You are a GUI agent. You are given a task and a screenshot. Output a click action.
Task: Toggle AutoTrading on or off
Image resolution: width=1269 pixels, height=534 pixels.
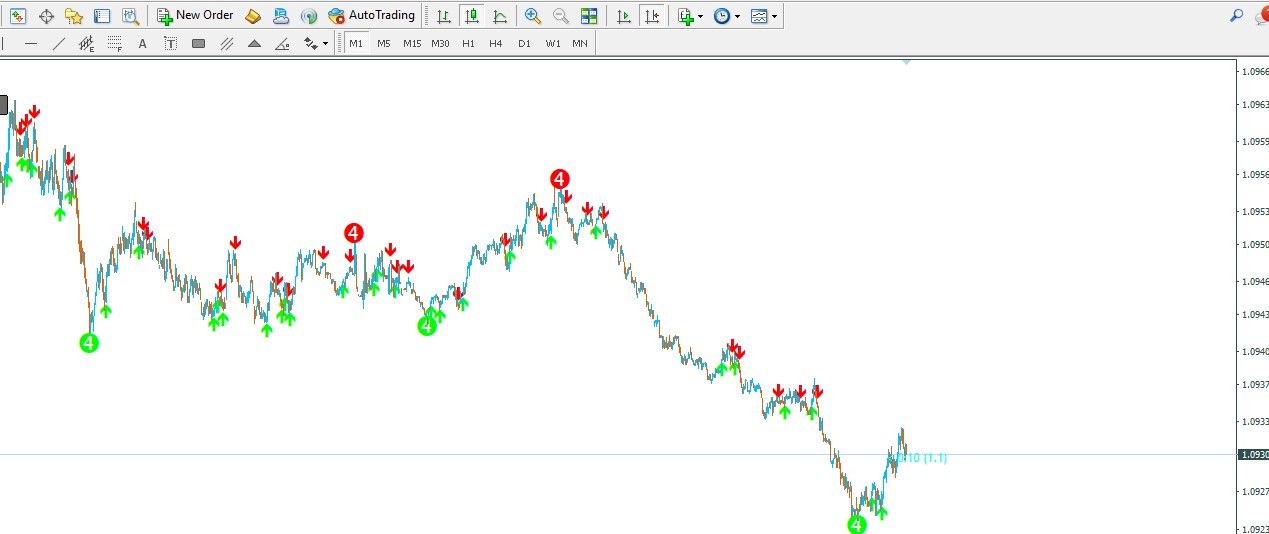(371, 16)
